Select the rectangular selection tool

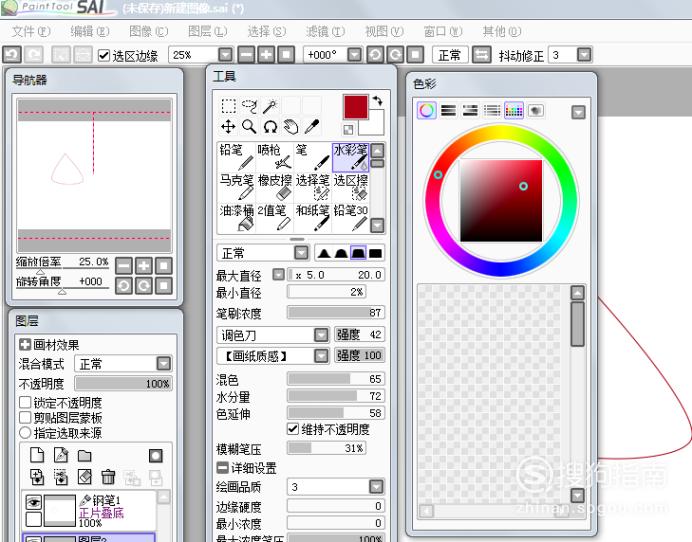tap(228, 106)
